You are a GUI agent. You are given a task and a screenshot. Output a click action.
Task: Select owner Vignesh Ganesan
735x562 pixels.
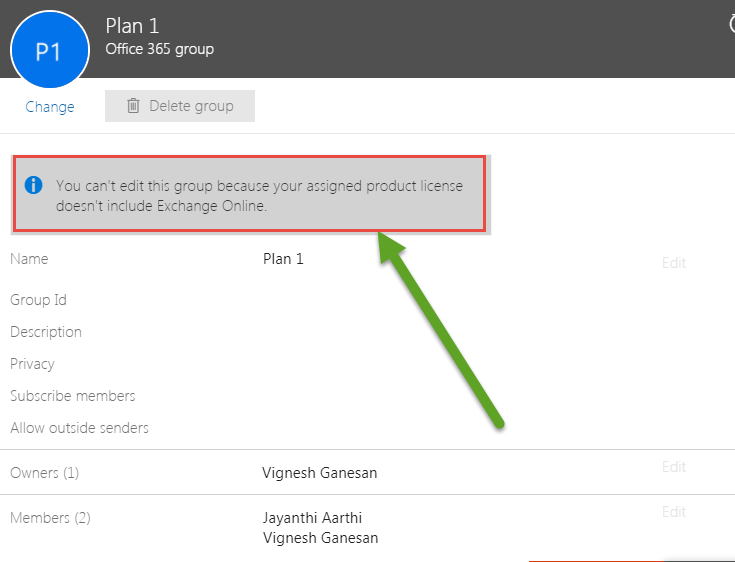coord(319,473)
